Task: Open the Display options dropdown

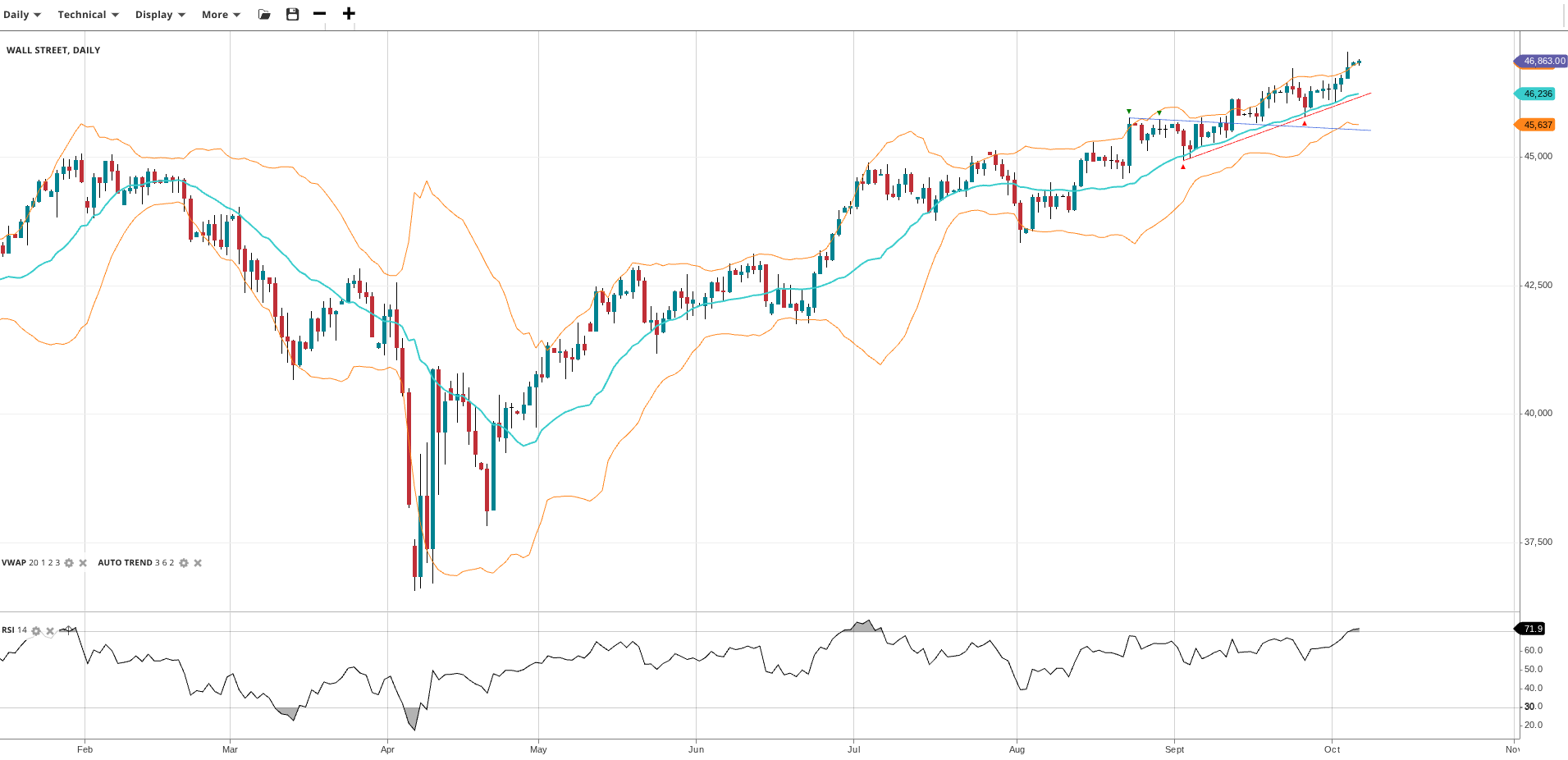Action: [160, 15]
